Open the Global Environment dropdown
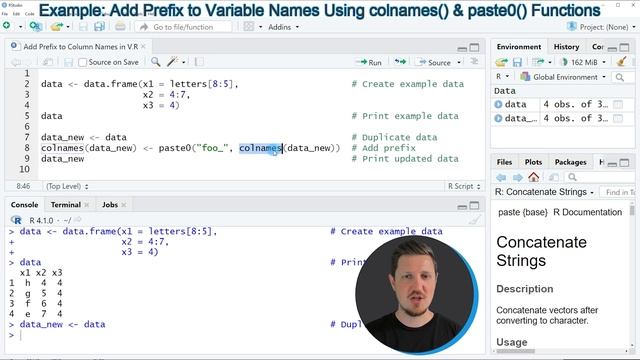The height and width of the screenshot is (360, 640). point(563,77)
